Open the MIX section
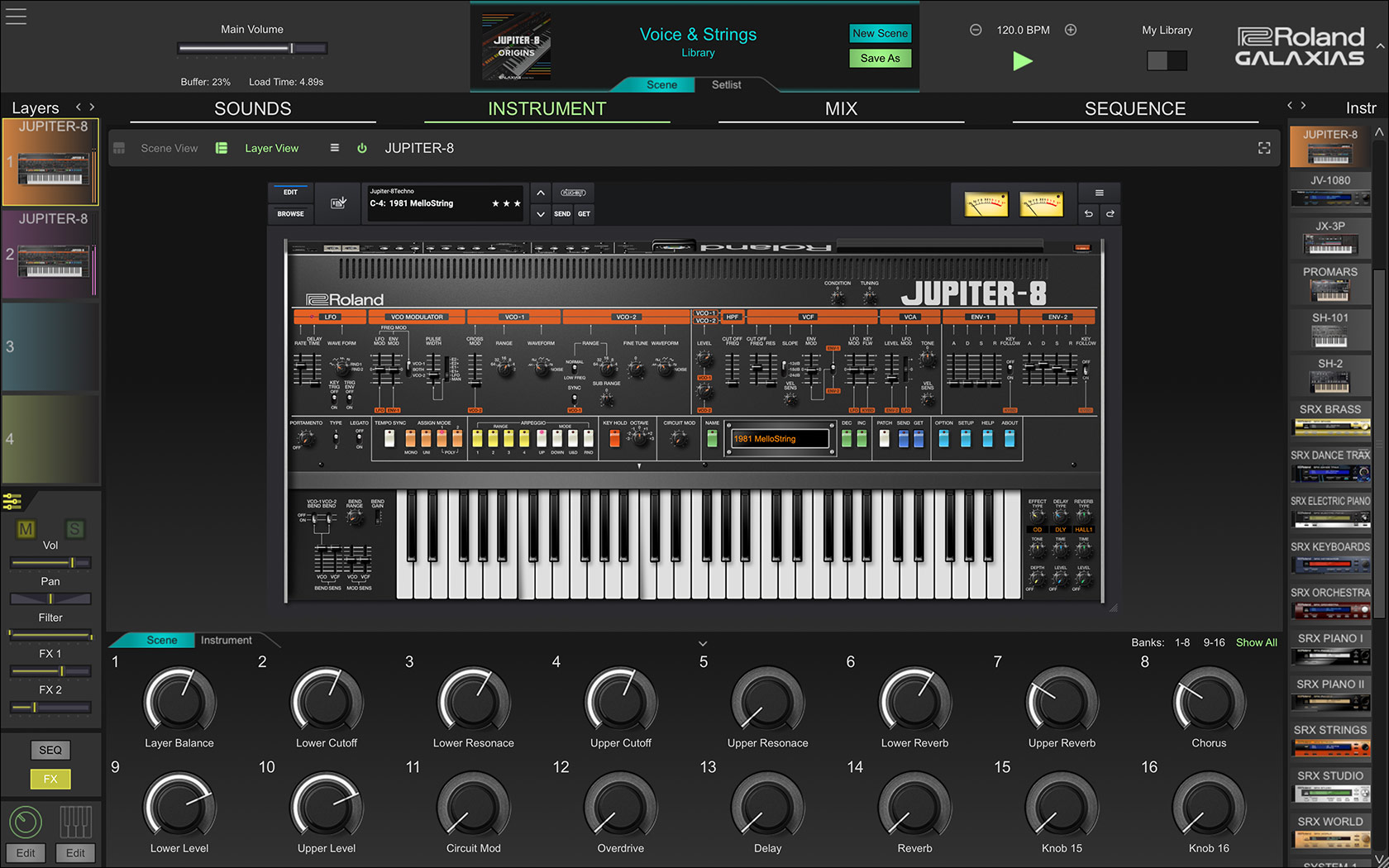The height and width of the screenshot is (868, 1389). (x=841, y=109)
